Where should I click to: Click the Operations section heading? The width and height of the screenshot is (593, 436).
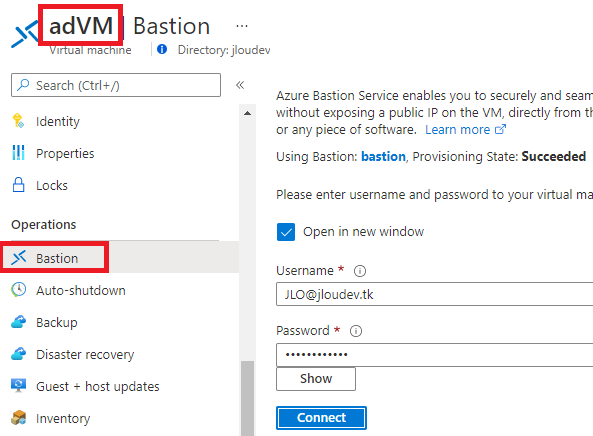click(x=44, y=225)
